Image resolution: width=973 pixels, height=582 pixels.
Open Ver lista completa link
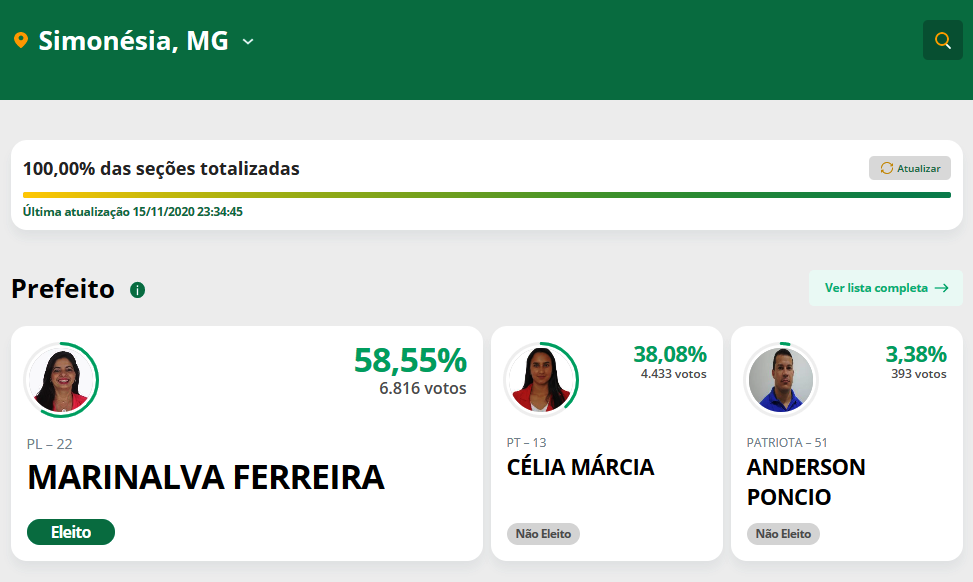pyautogui.click(x=886, y=288)
